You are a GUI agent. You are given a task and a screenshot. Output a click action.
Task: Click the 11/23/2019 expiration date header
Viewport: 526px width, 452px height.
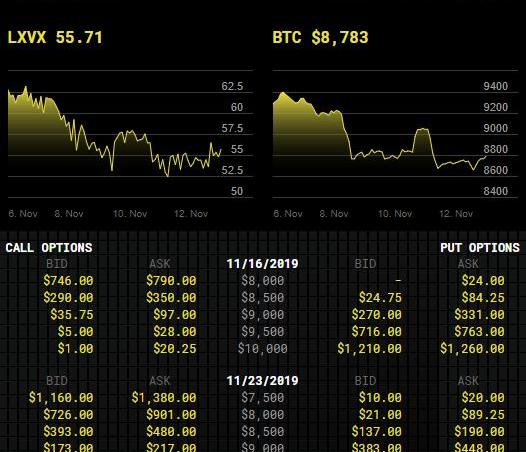tap(262, 381)
